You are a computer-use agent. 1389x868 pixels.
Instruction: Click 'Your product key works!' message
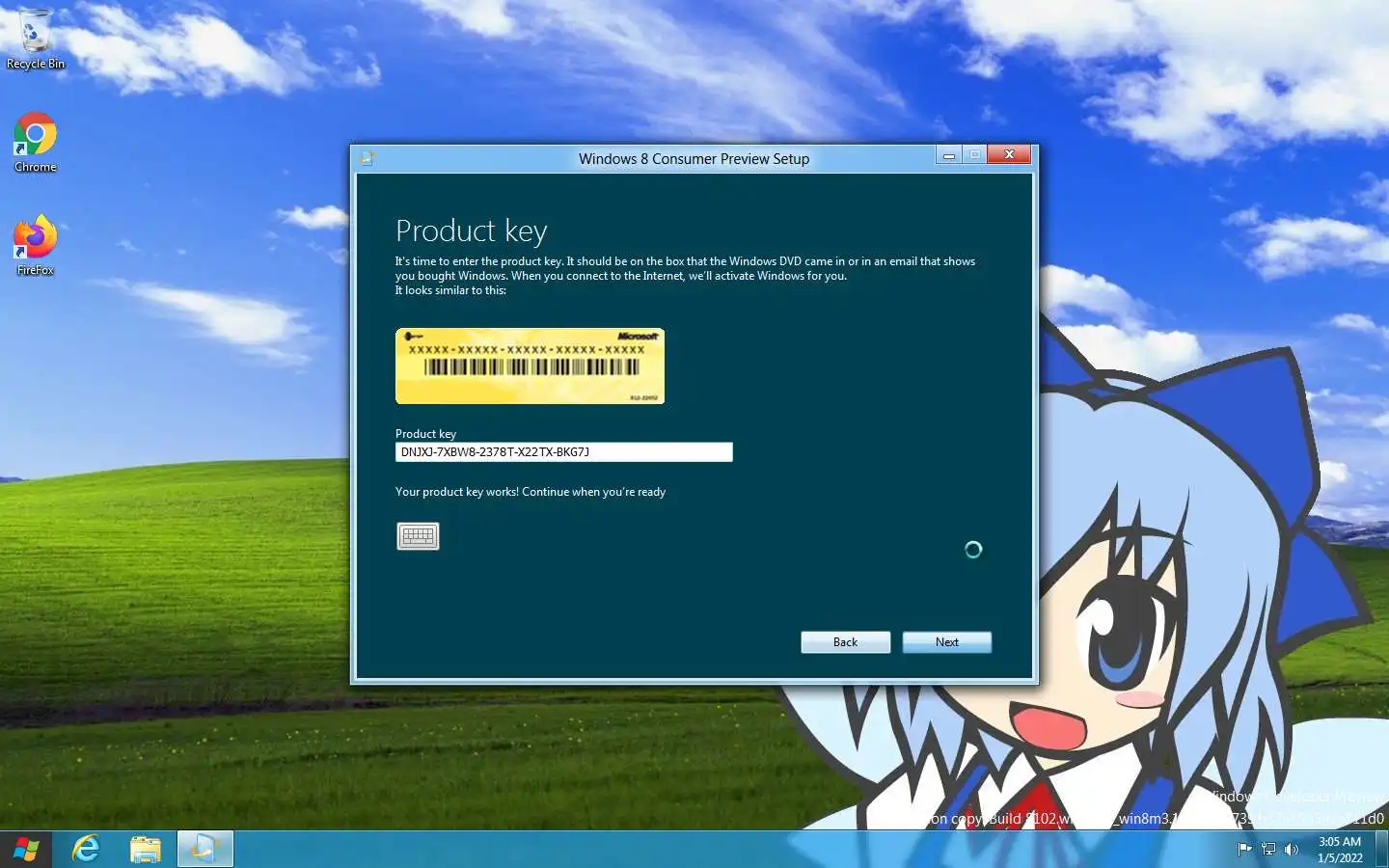click(x=531, y=492)
